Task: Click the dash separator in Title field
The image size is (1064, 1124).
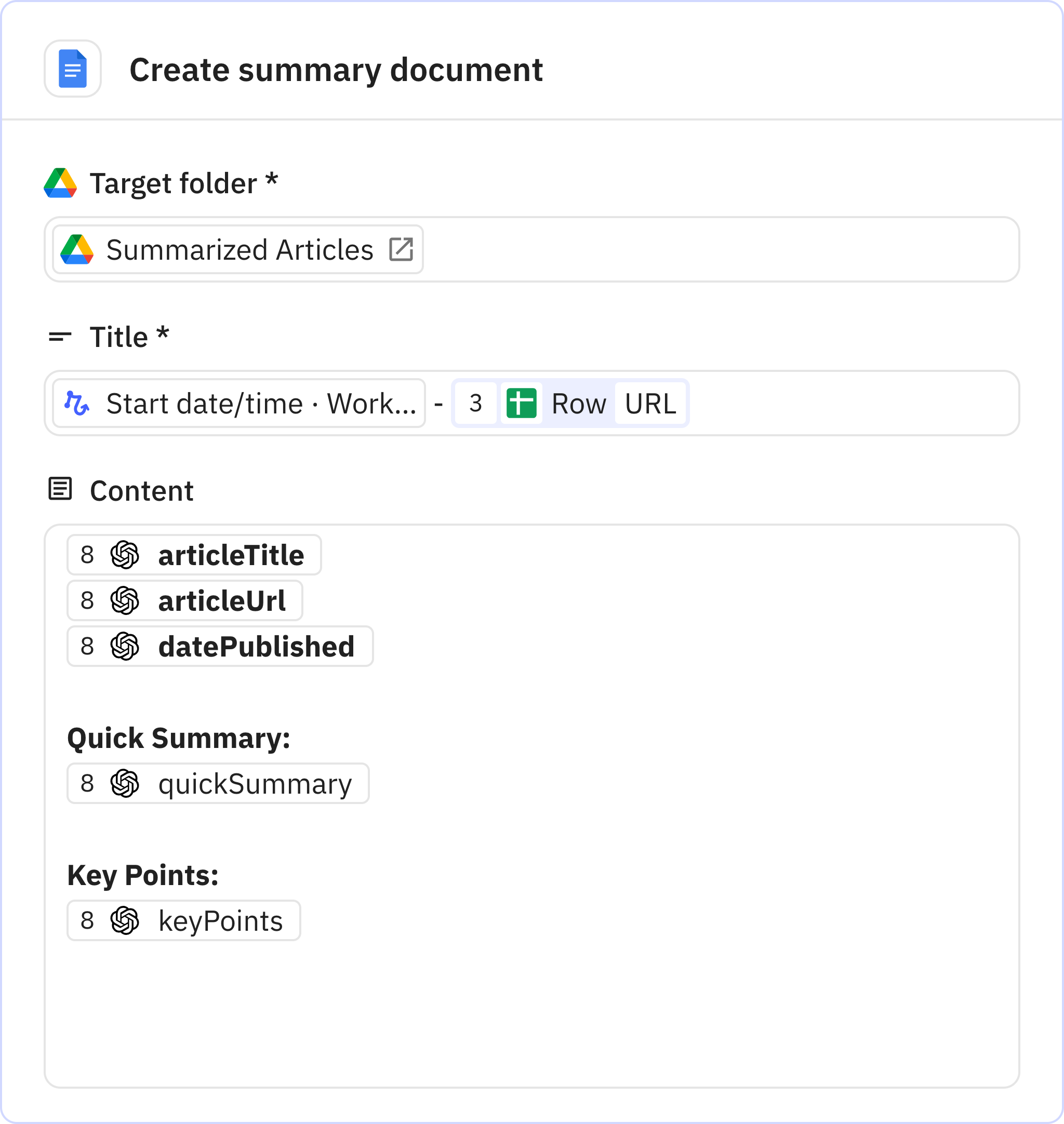Action: pyautogui.click(x=438, y=404)
